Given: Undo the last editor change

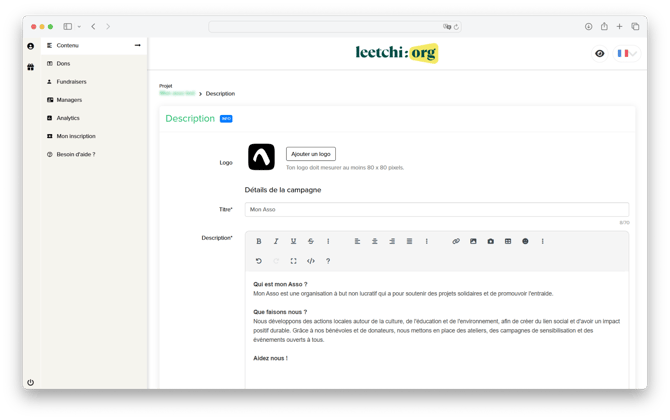Looking at the screenshot, I should 259,261.
